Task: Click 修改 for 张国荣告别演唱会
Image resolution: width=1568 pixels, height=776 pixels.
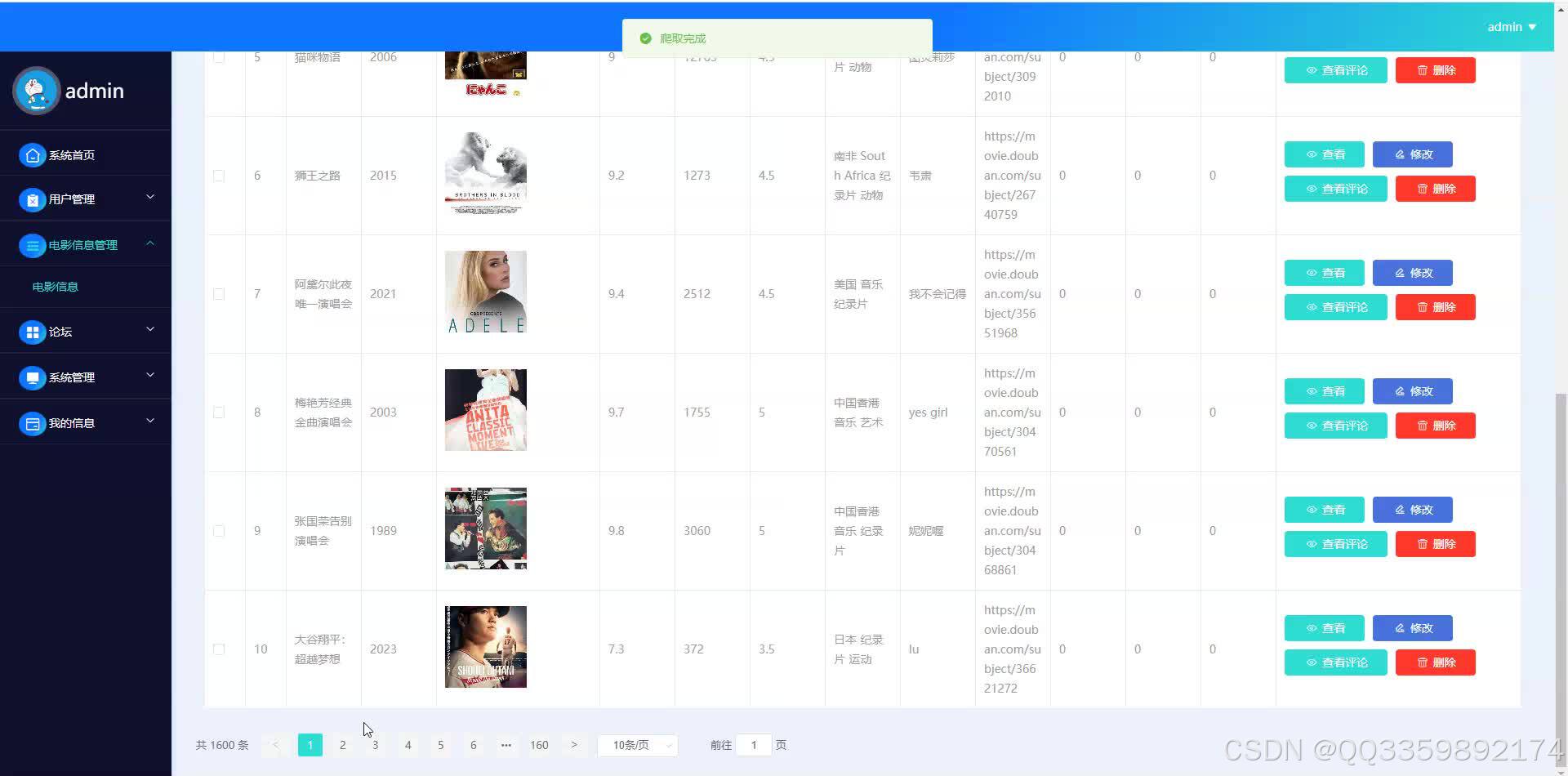Action: (1413, 510)
